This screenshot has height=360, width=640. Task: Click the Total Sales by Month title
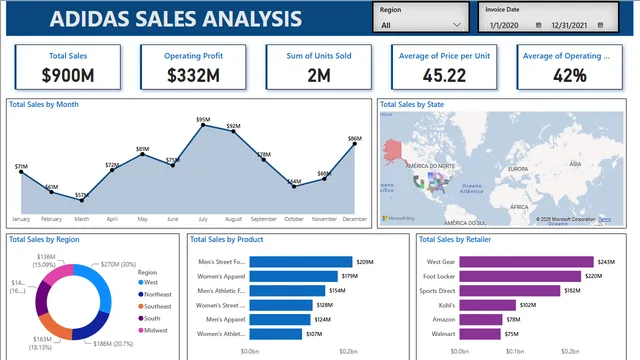tap(44, 104)
